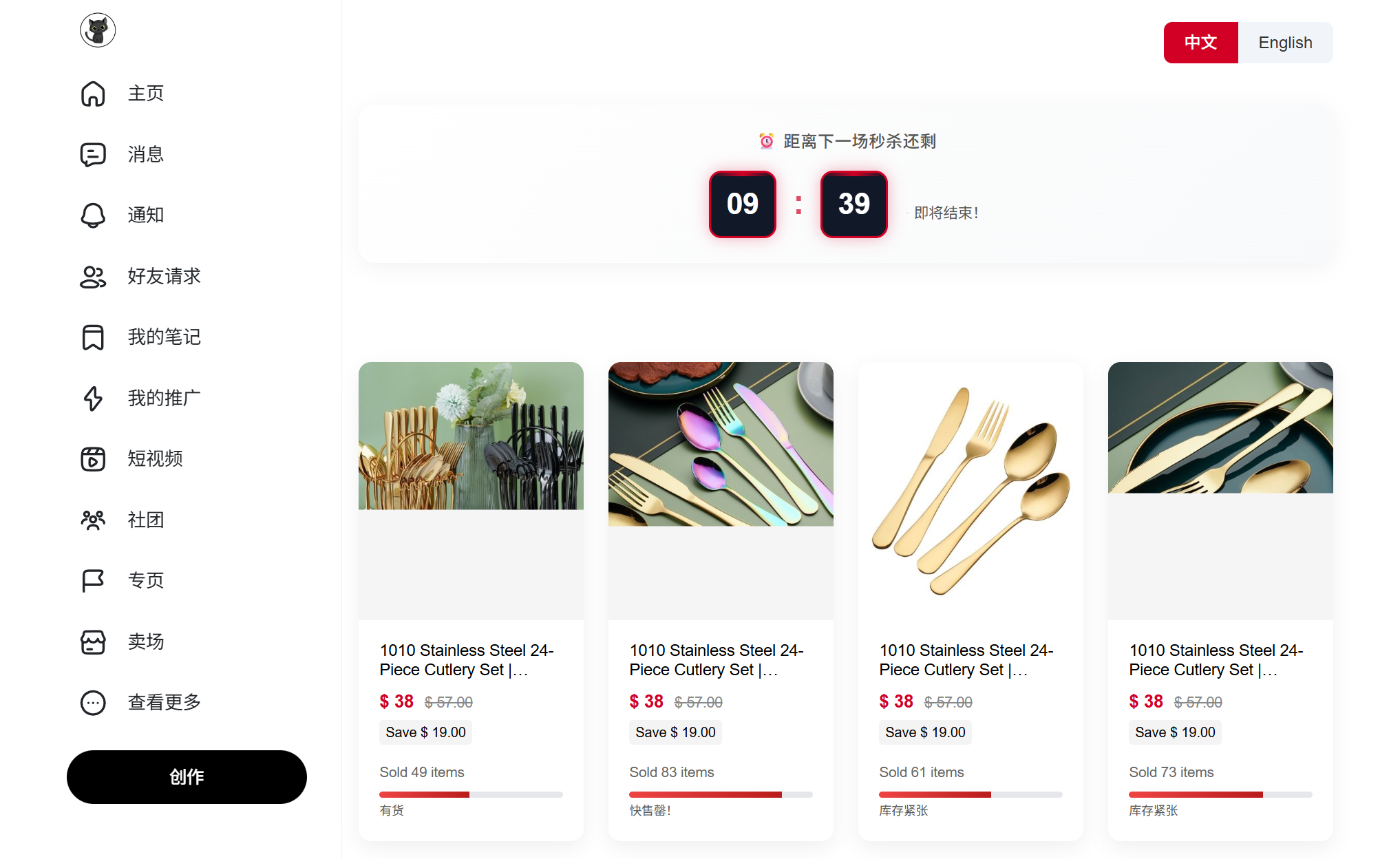Image resolution: width=1400 pixels, height=859 pixels.
Task: Expand the 查看更多 (see more) menu
Action: pyautogui.click(x=93, y=703)
